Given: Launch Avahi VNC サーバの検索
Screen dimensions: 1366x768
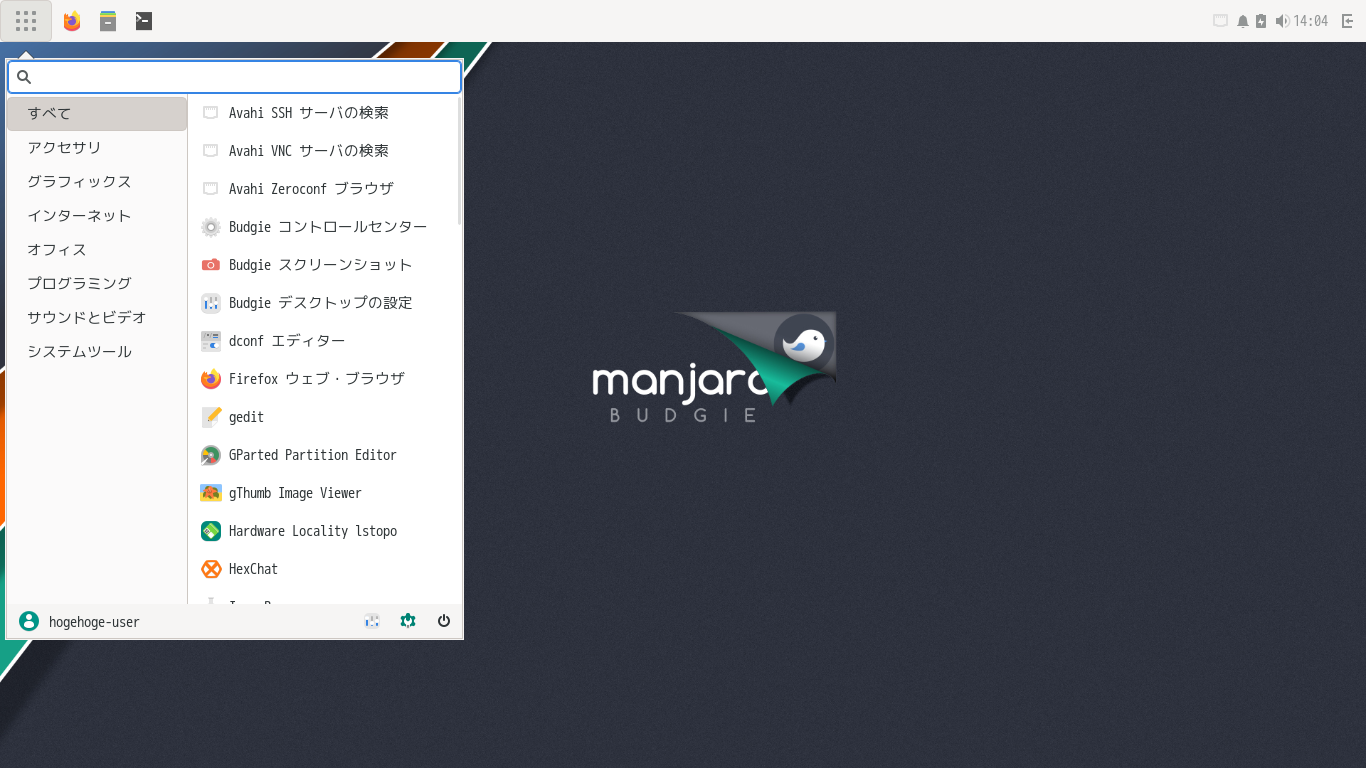Looking at the screenshot, I should pyautogui.click(x=323, y=151).
